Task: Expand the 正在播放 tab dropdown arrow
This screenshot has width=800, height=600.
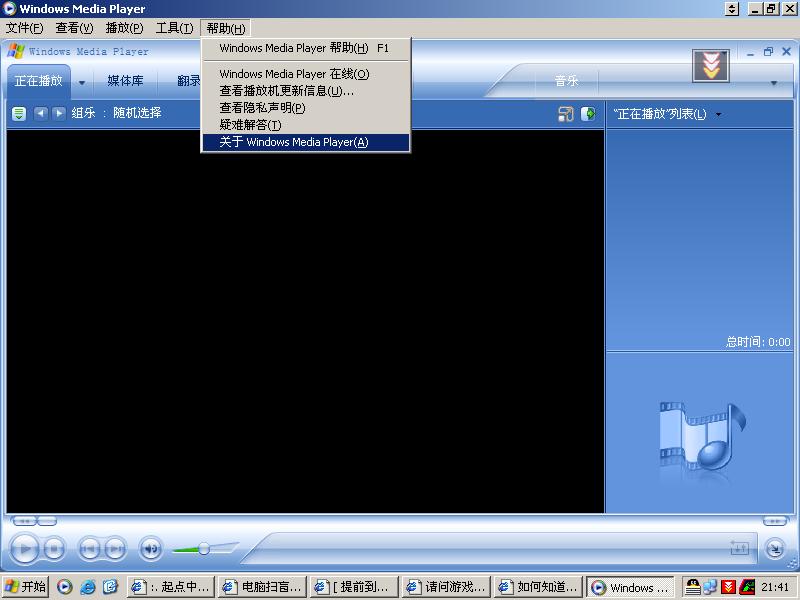Action: tap(82, 82)
